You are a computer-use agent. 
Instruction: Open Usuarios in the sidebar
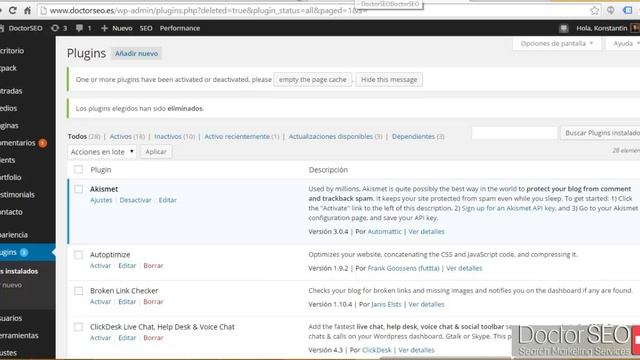coord(11,318)
